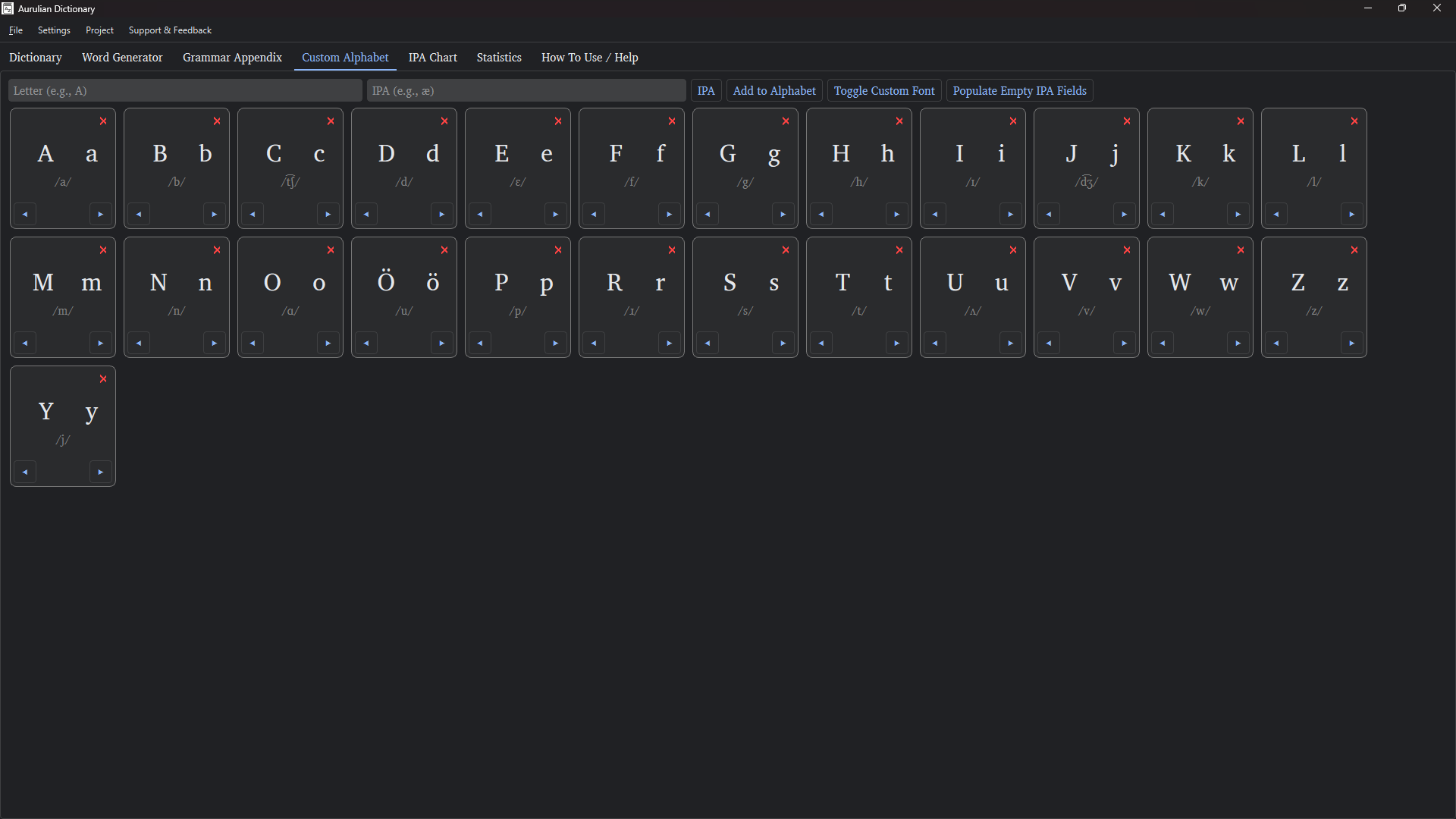Move letter G right arrow

783,215
